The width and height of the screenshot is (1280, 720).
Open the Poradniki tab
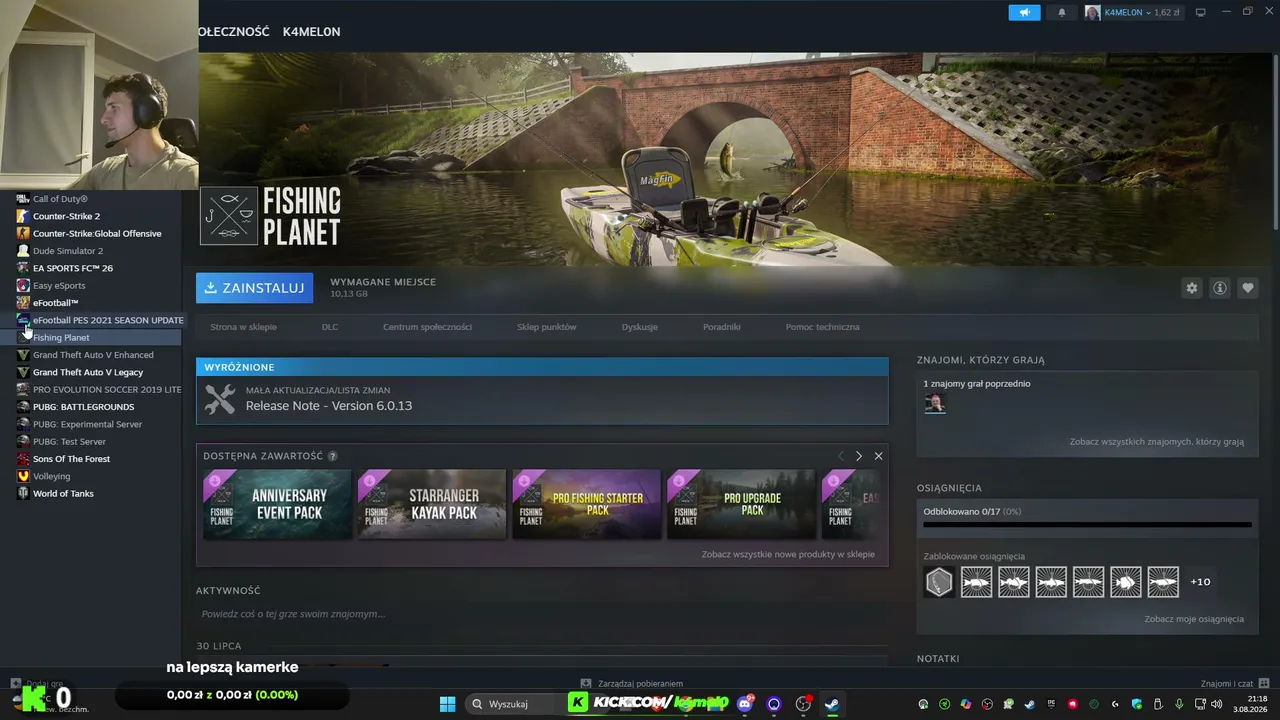pos(722,327)
